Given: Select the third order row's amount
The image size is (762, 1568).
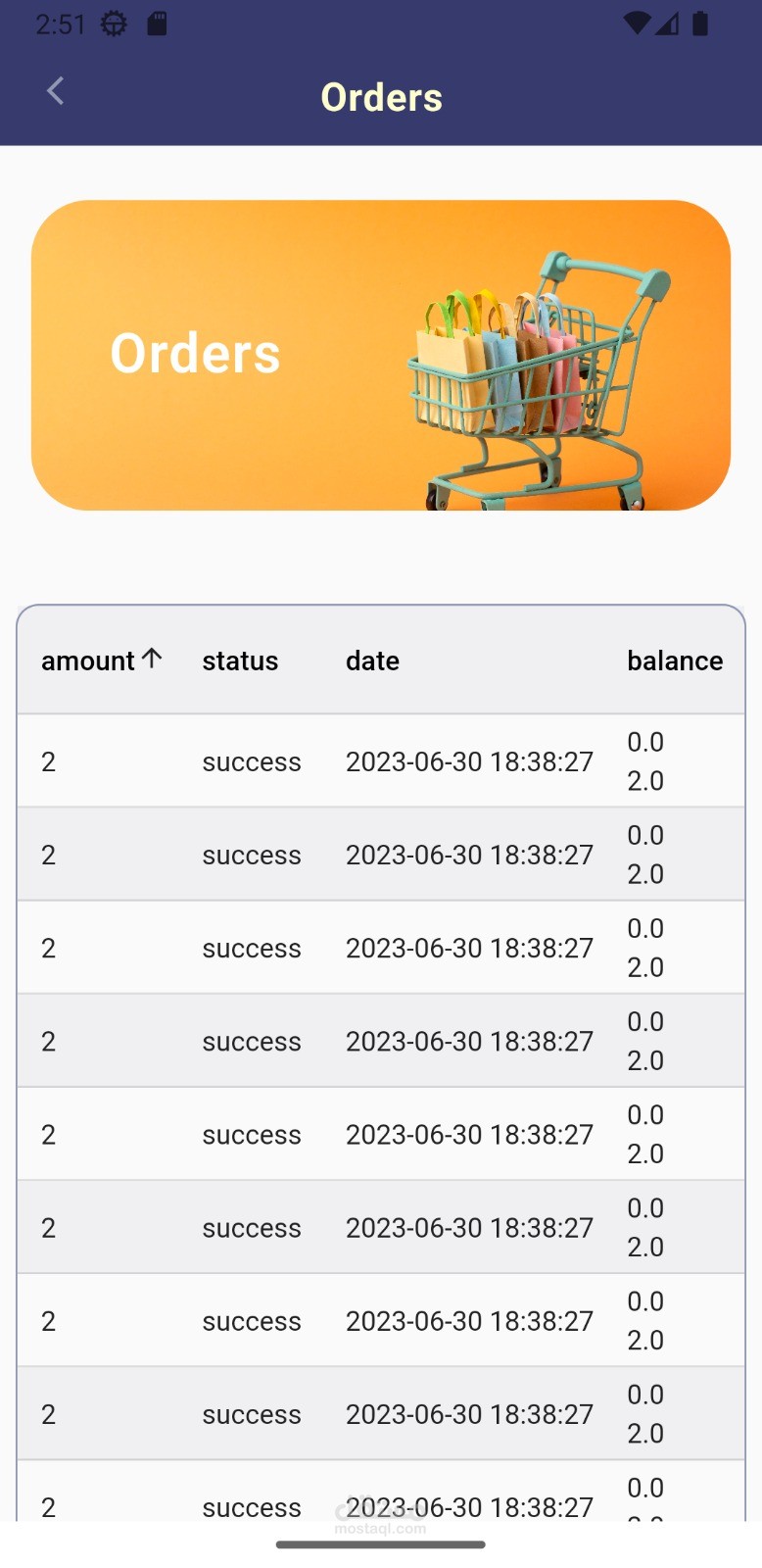Looking at the screenshot, I should (49, 949).
